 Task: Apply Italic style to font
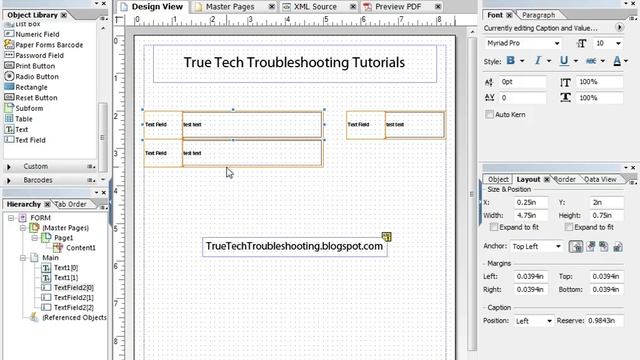tap(538, 61)
